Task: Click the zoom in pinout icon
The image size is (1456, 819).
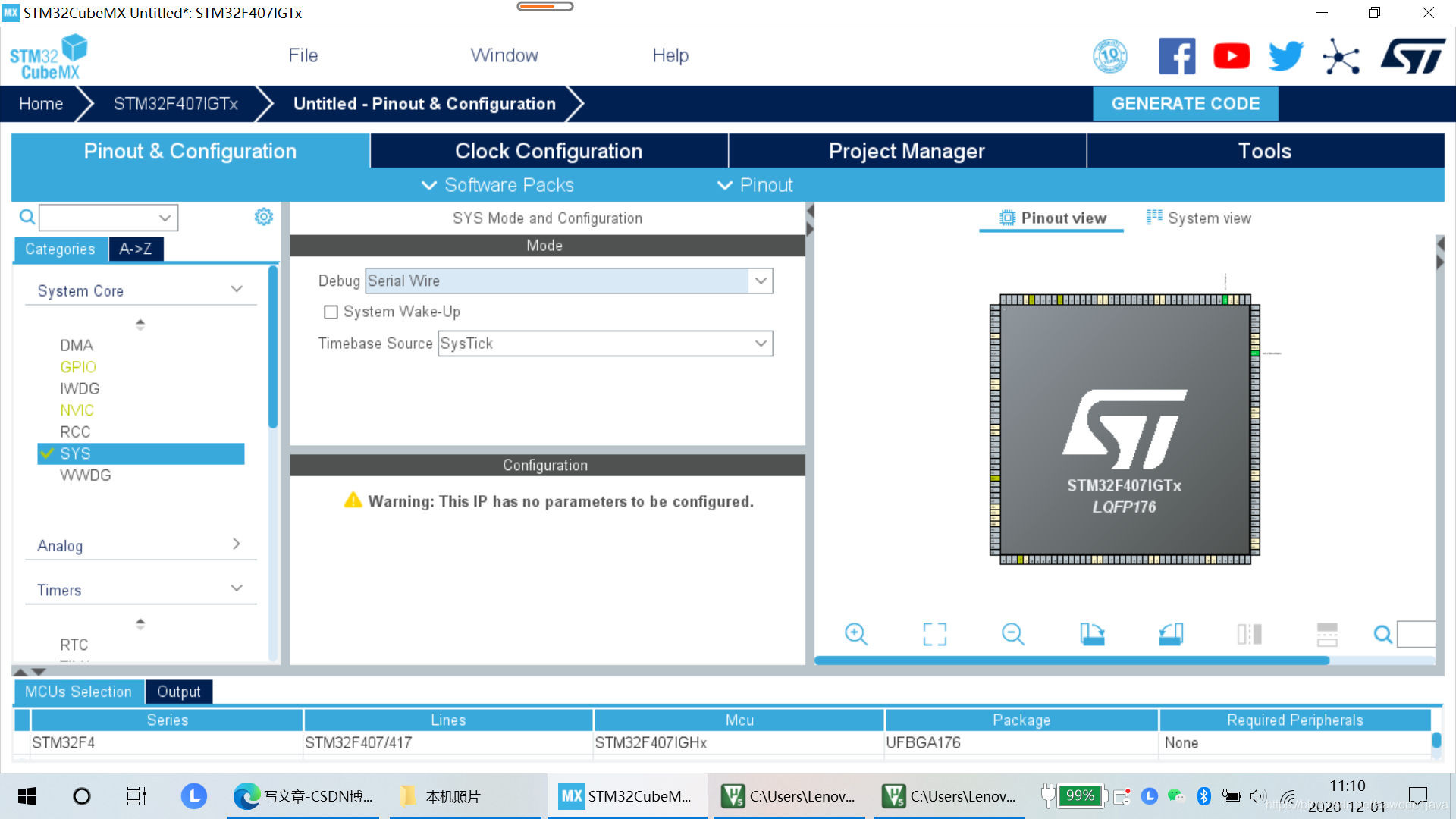Action: point(855,634)
